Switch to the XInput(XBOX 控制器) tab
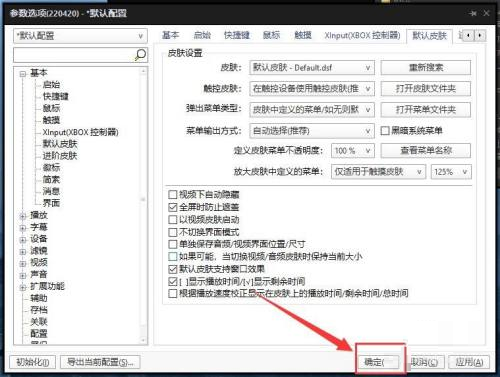 tap(362, 35)
